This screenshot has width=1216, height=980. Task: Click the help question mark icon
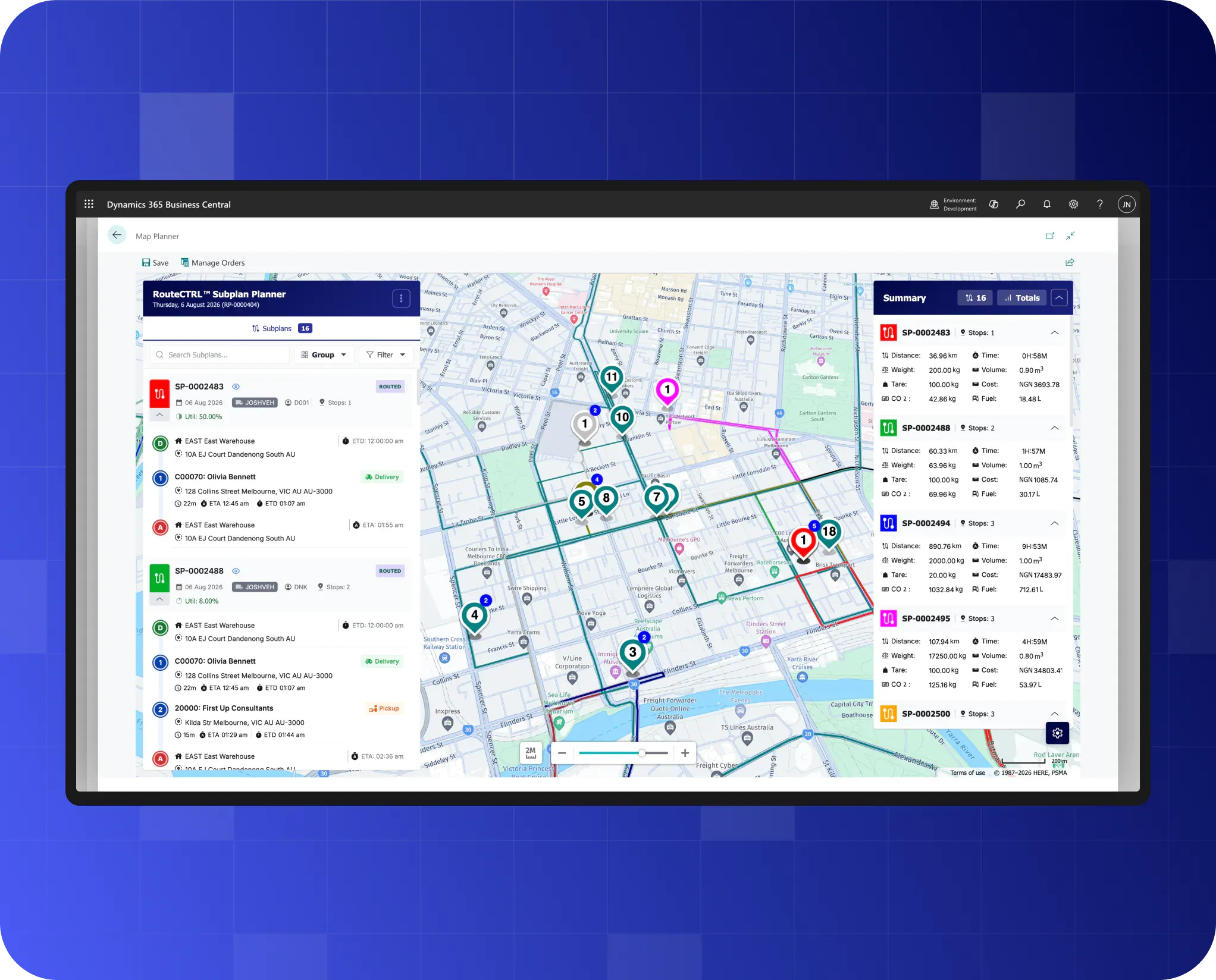coord(1100,204)
